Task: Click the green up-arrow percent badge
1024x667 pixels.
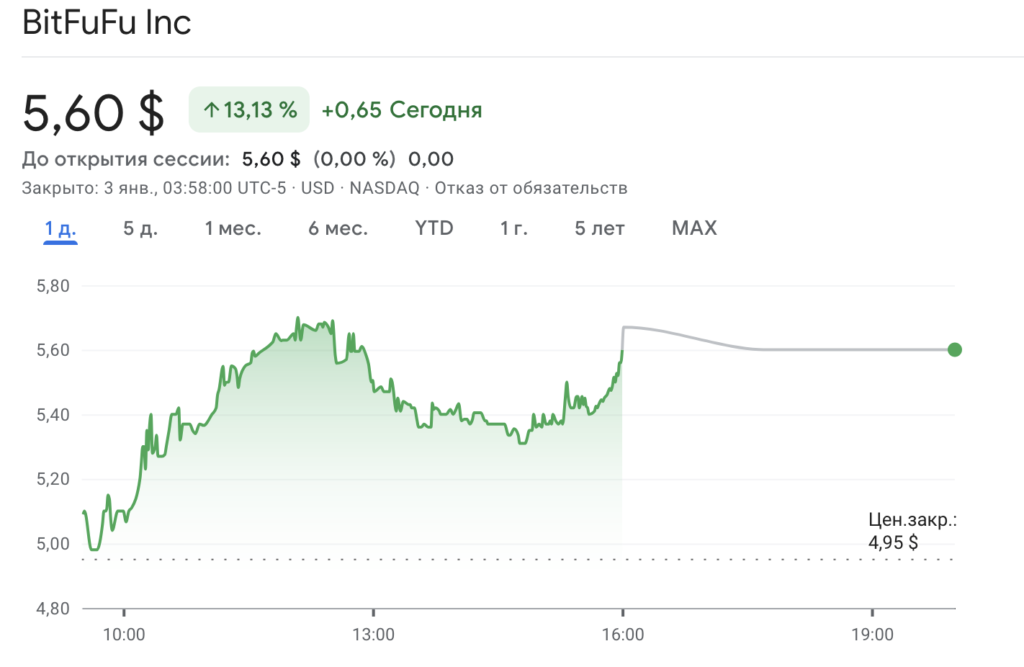Action: (250, 110)
